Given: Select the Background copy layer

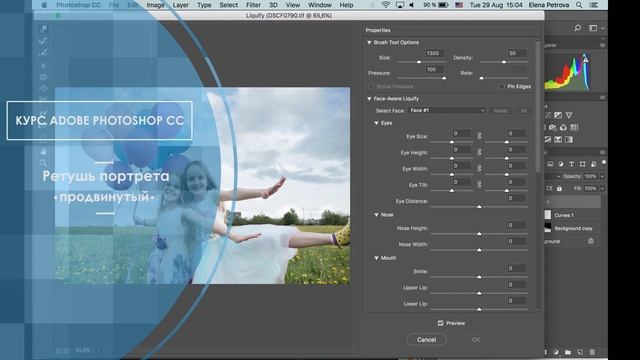Looking at the screenshot, I should [x=573, y=228].
